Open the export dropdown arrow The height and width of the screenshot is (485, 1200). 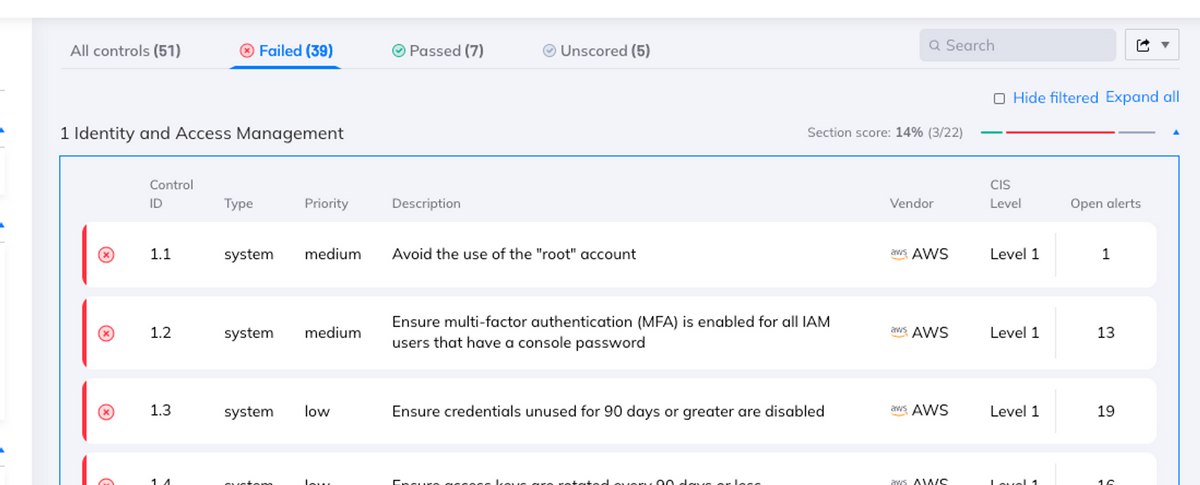(x=1165, y=46)
